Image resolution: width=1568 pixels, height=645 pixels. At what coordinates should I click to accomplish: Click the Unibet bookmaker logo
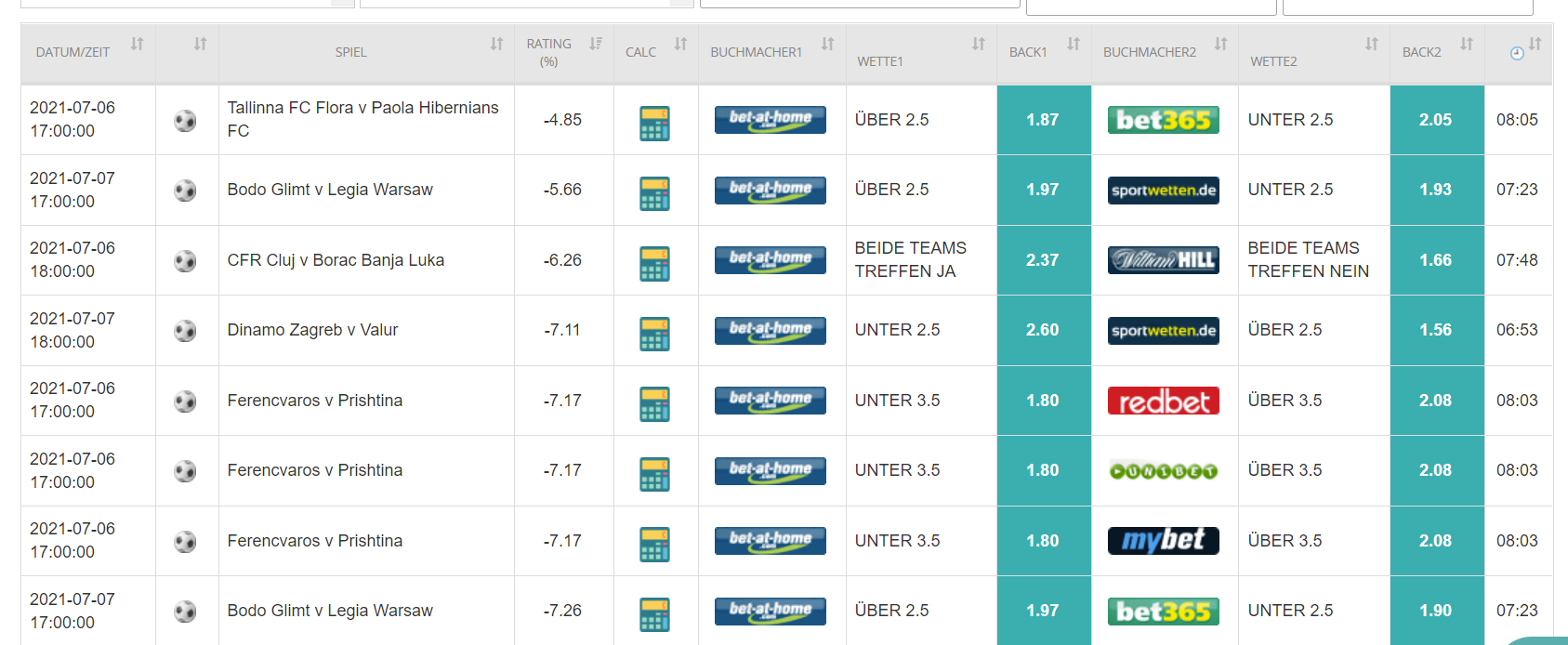(1164, 471)
